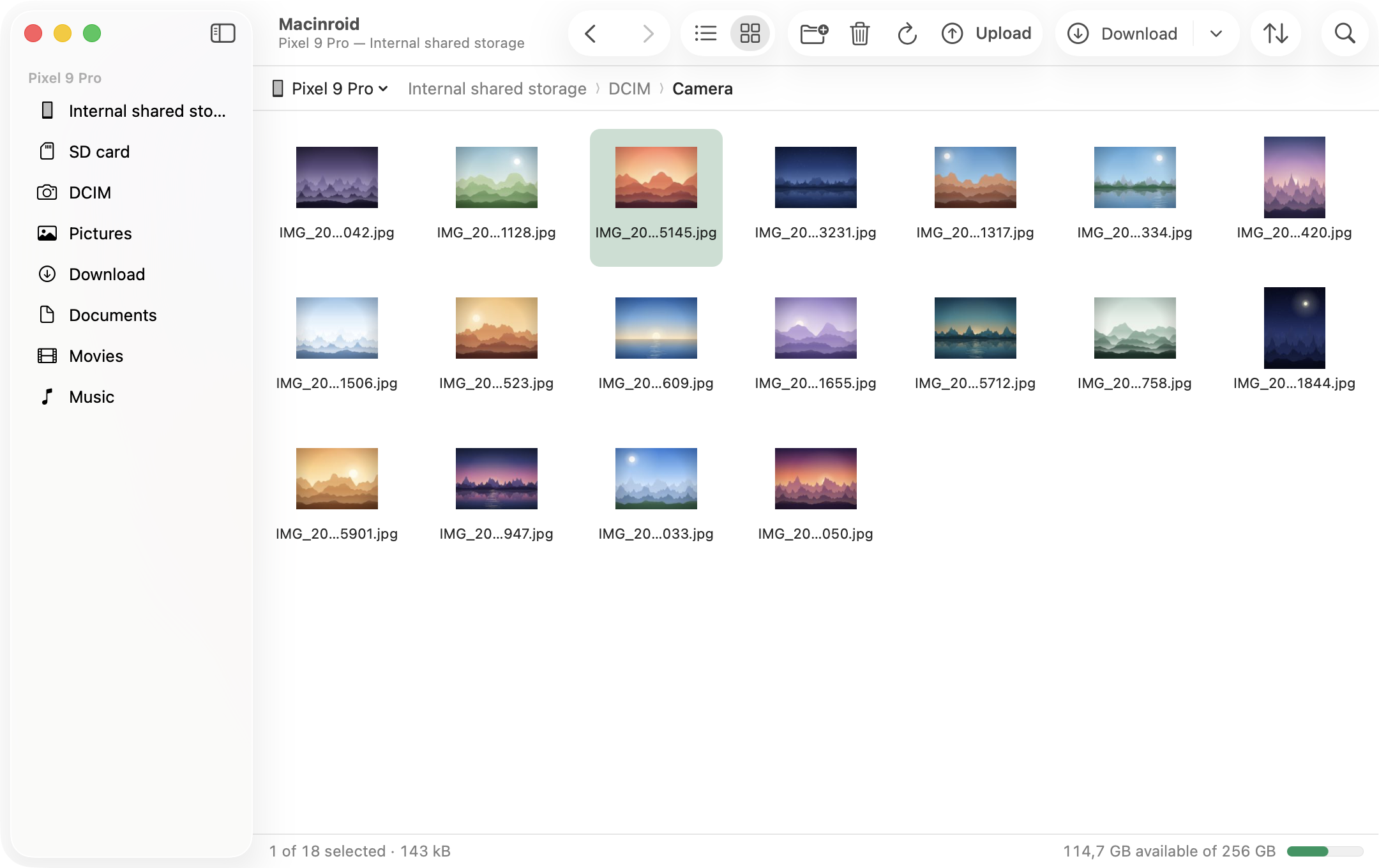
Task: Select thumbnail IMG_20...609.jpg
Action: 656,328
